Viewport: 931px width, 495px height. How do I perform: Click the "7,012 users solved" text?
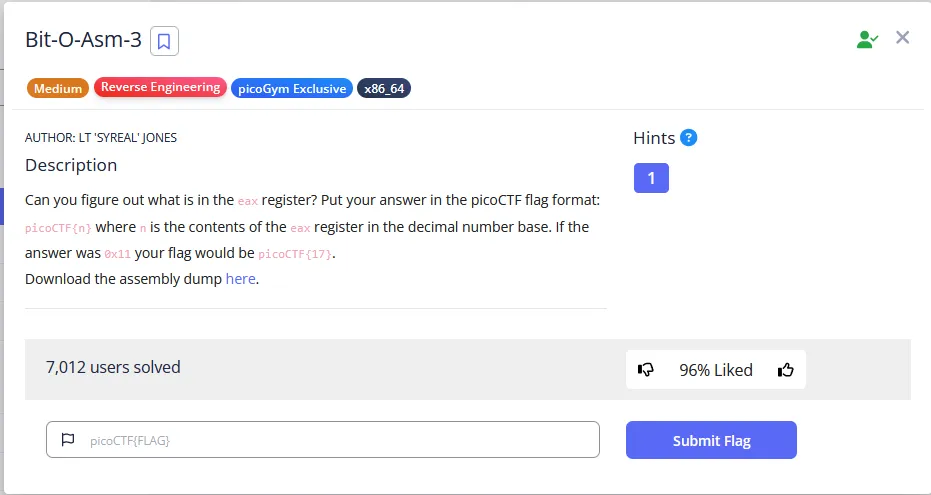pyautogui.click(x=113, y=367)
